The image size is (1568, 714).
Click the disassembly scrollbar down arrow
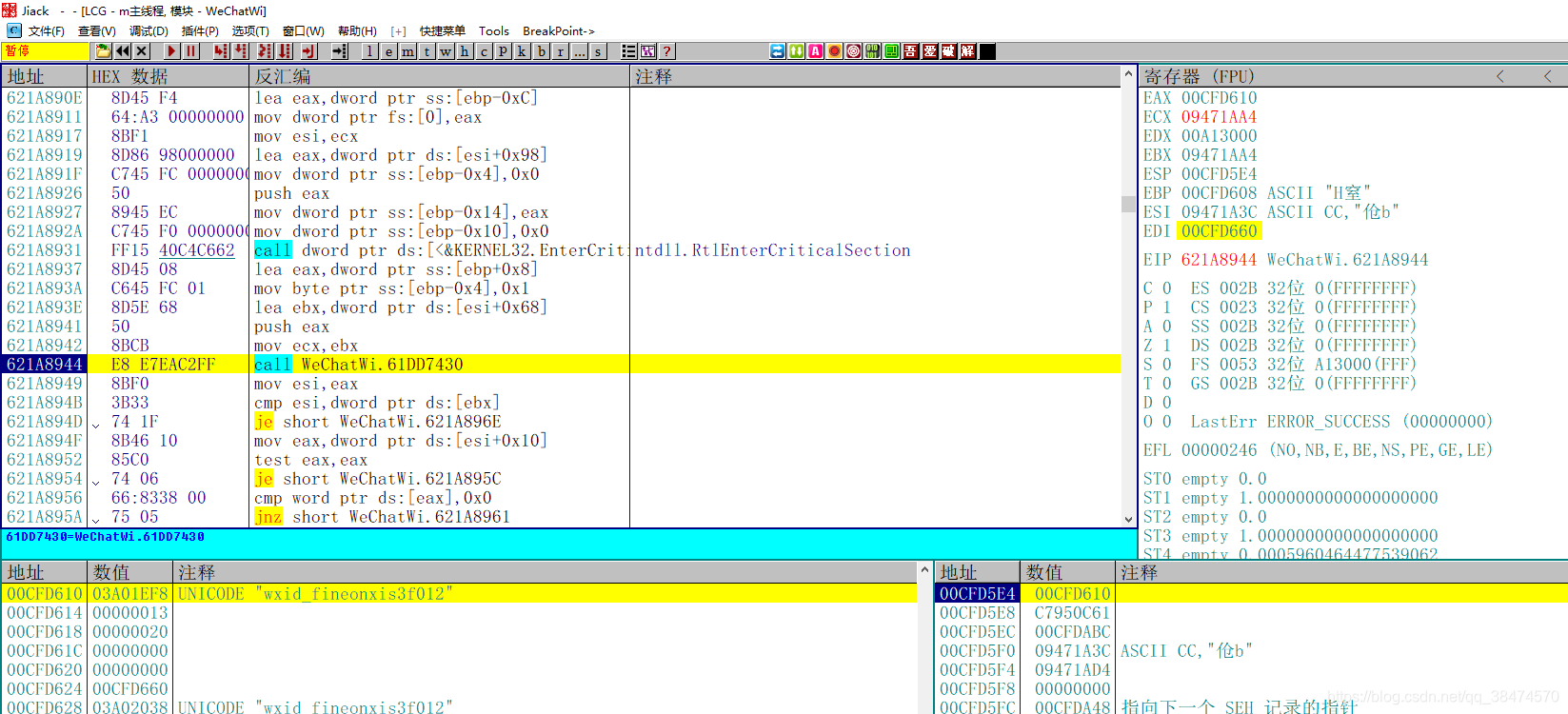point(1128,520)
